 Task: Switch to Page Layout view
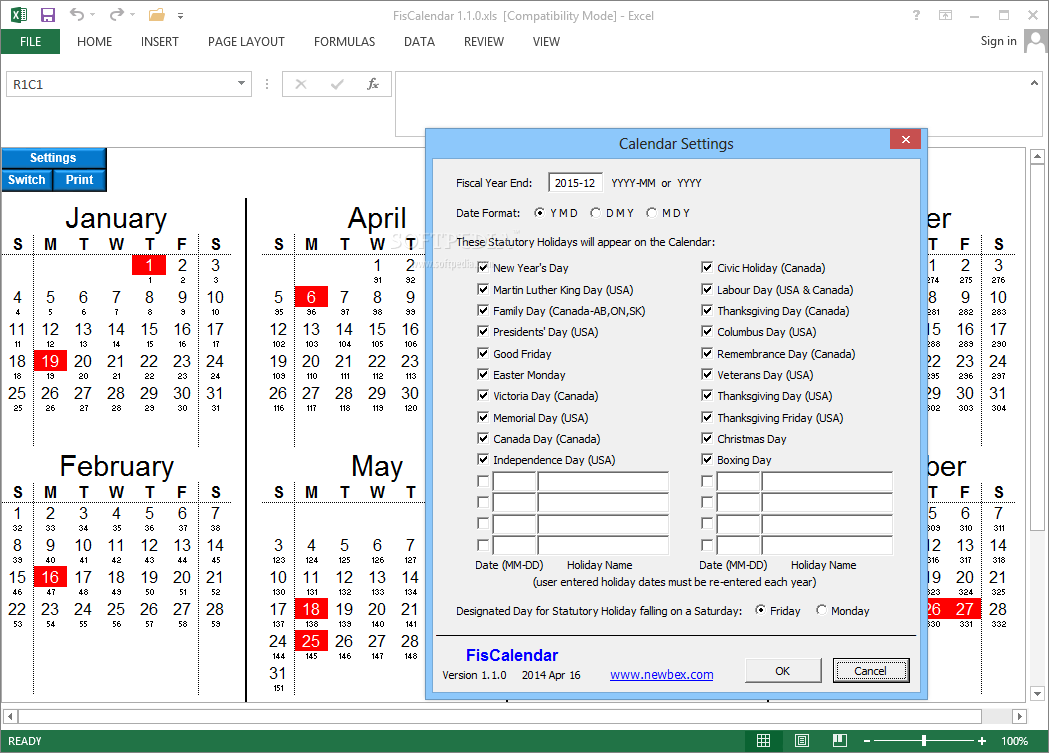pos(801,740)
